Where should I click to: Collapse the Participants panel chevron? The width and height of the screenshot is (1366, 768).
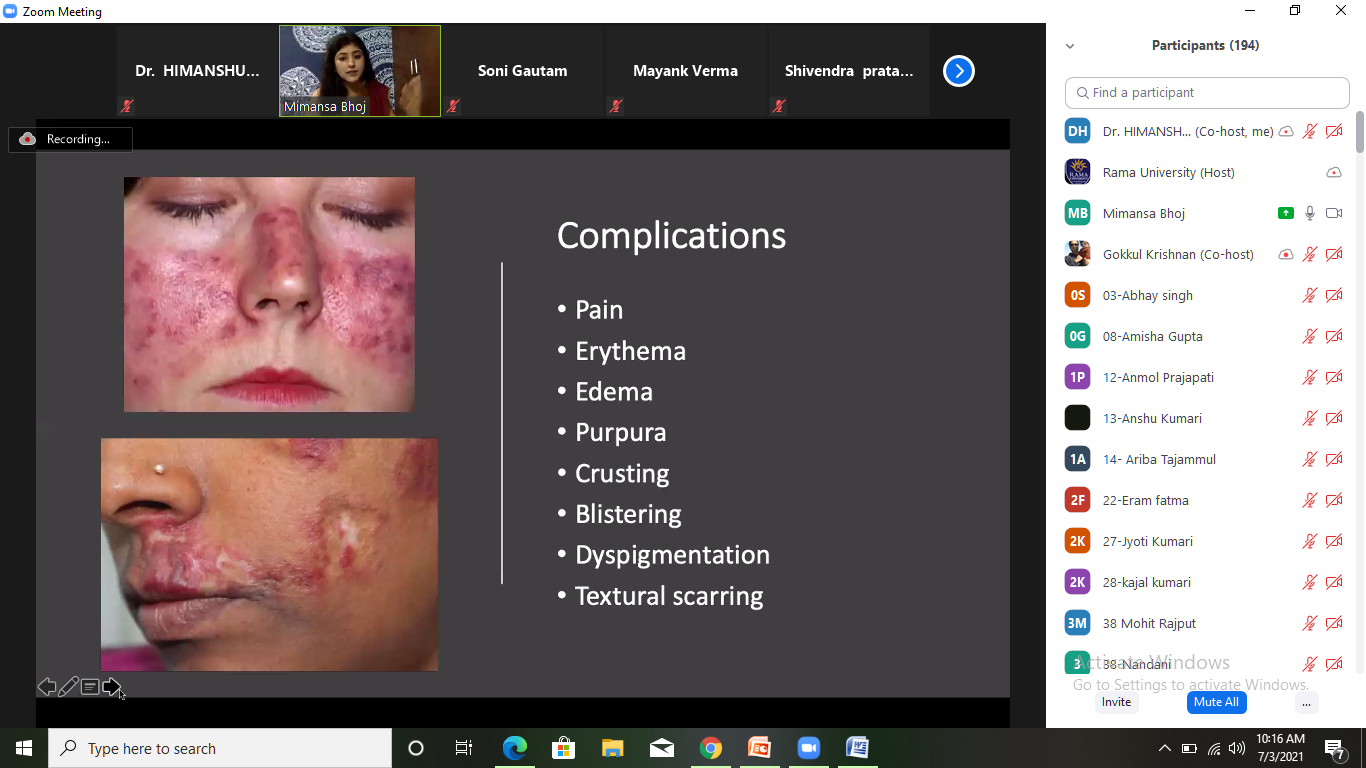pos(1070,46)
